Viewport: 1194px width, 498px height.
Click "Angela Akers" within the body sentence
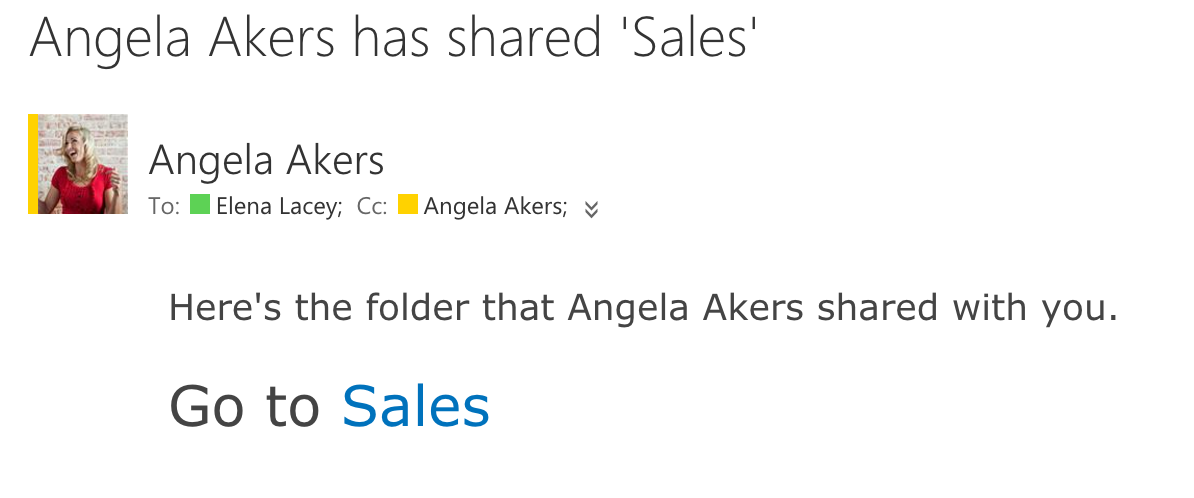(686, 307)
